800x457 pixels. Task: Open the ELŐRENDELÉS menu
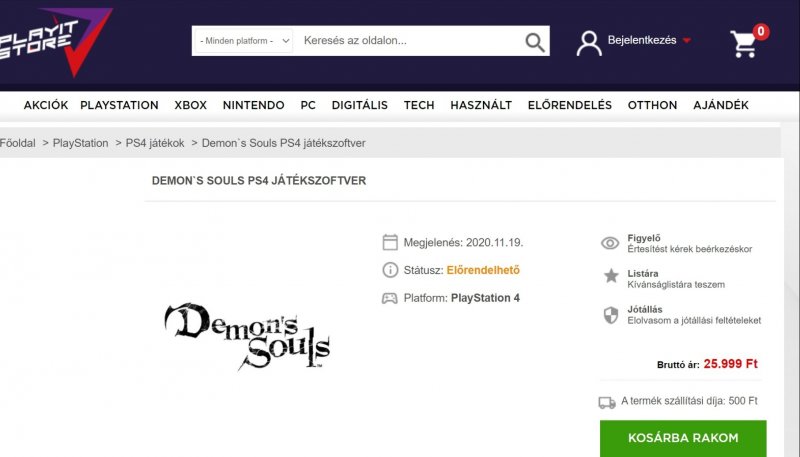click(569, 105)
